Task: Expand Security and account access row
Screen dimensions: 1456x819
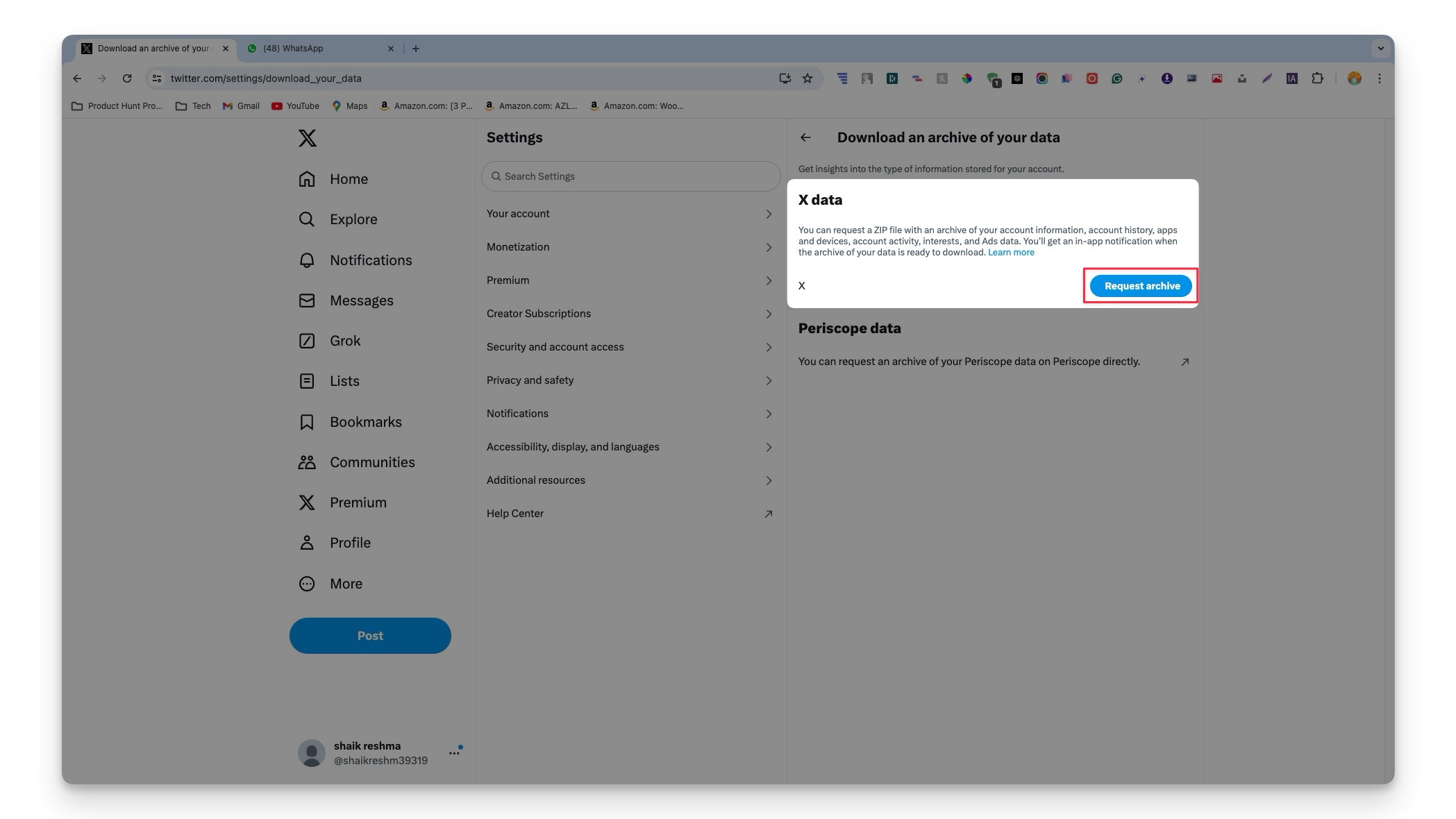Action: click(630, 347)
